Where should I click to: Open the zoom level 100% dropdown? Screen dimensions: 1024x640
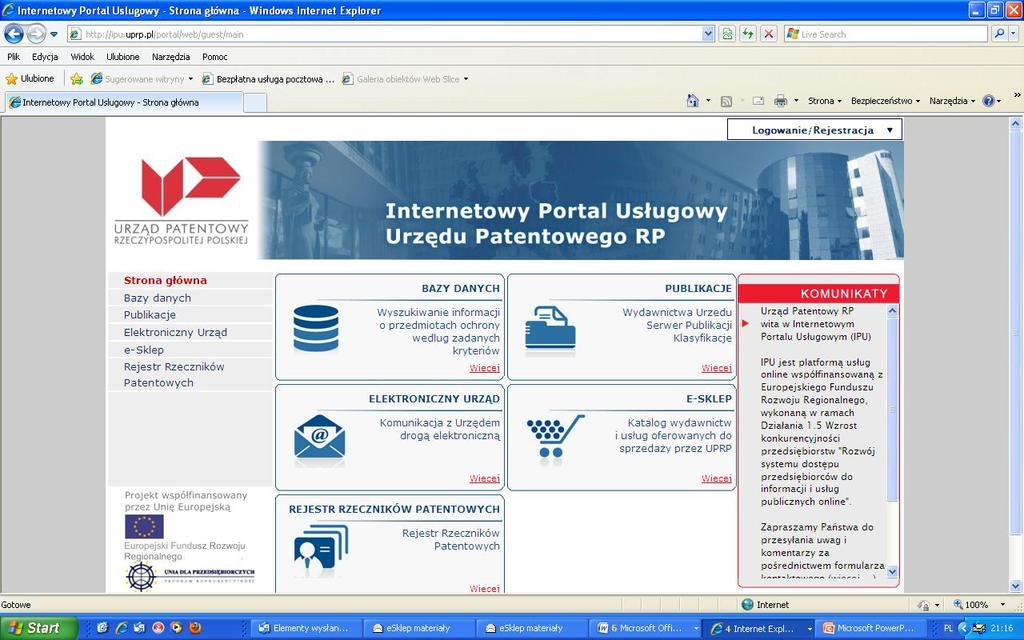[x=1002, y=605]
